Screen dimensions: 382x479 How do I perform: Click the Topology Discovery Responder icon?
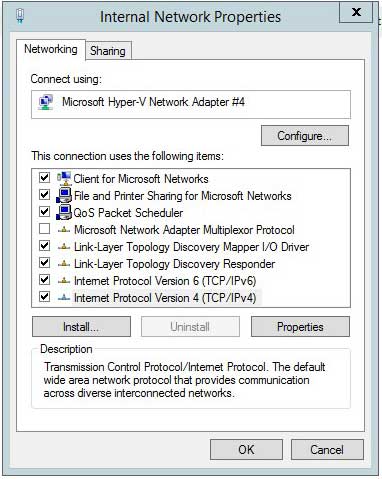(64, 264)
